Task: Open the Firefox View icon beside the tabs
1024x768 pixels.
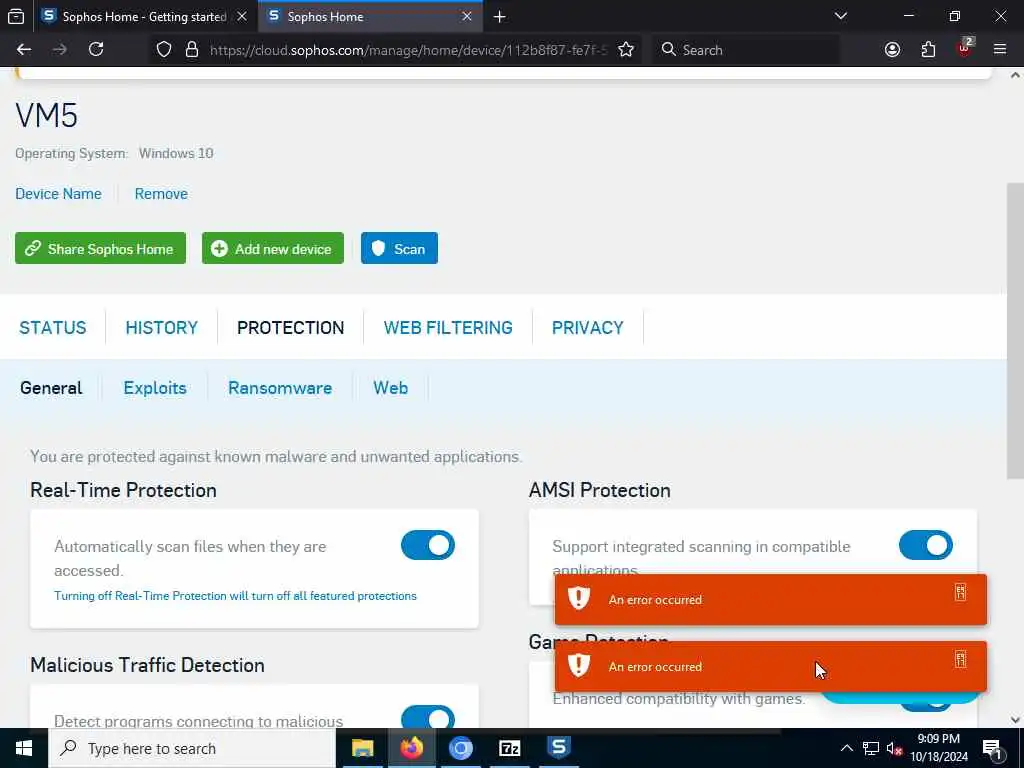Action: 16,17
